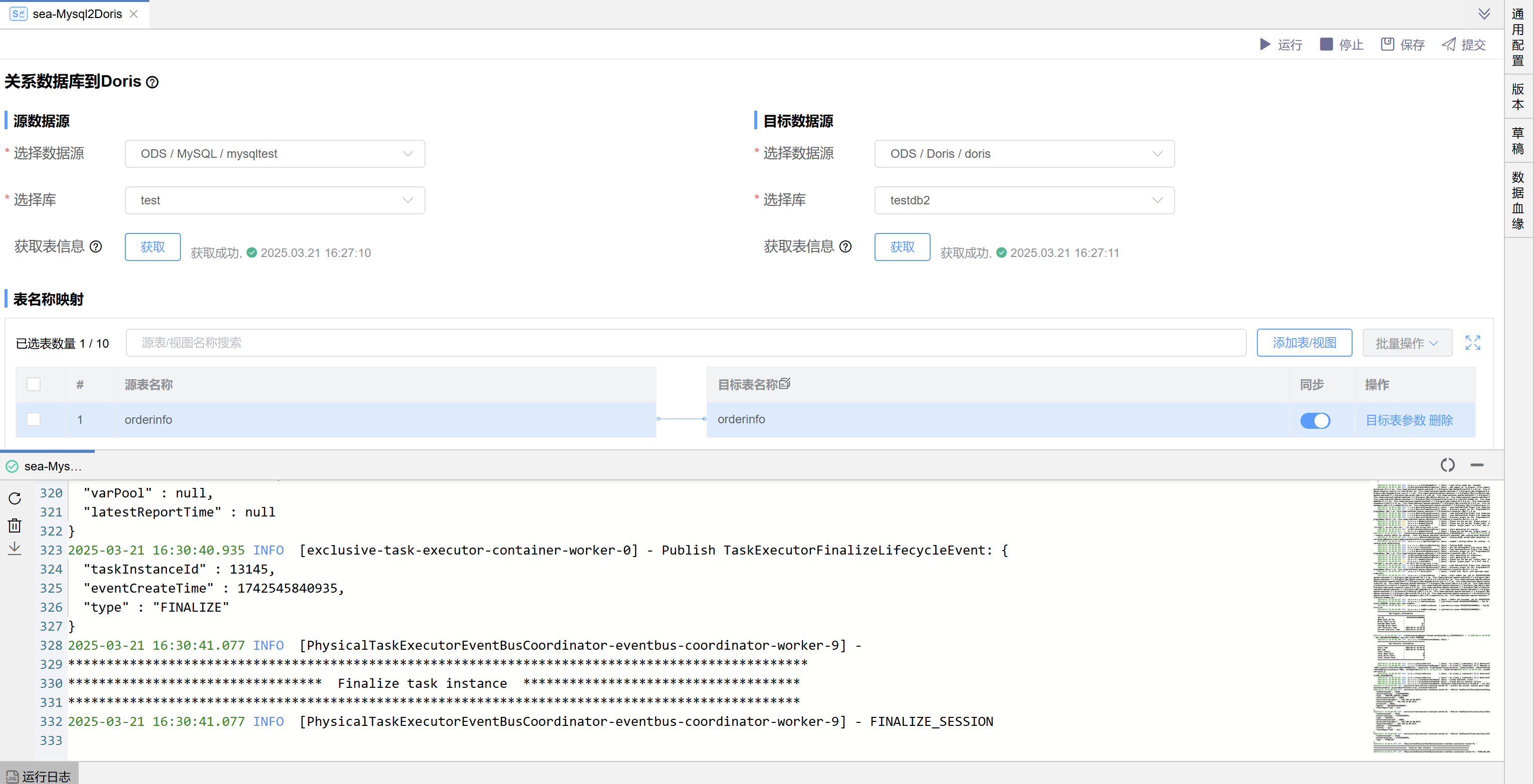Select the 运行日志 tab at bottom
The height and width of the screenshot is (784, 1534).
point(39,775)
